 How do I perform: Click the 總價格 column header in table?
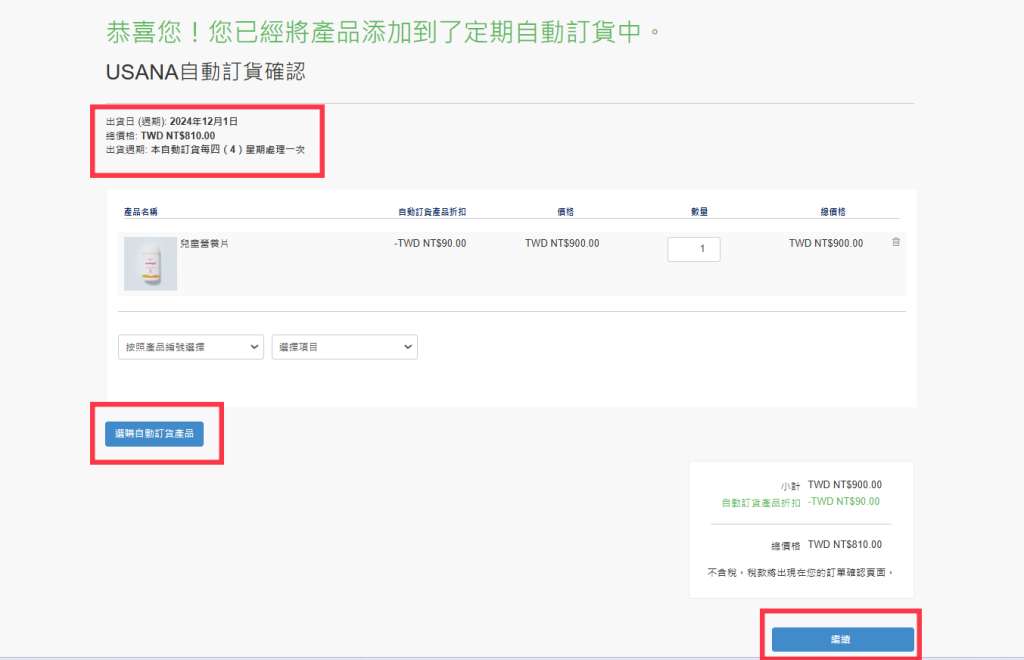(x=834, y=212)
